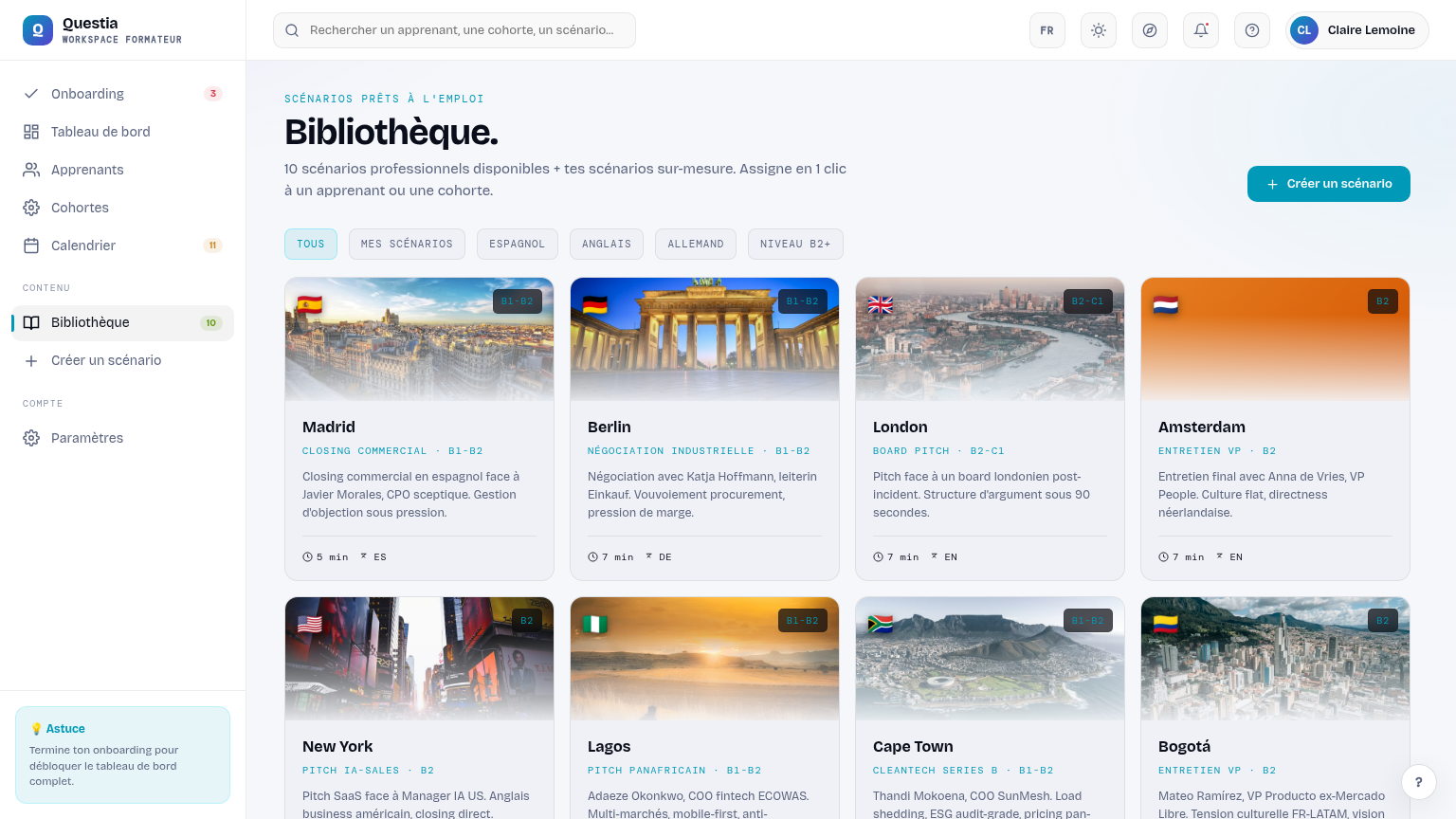Open the New York scenario title
This screenshot has height=819, width=1456.
337,747
